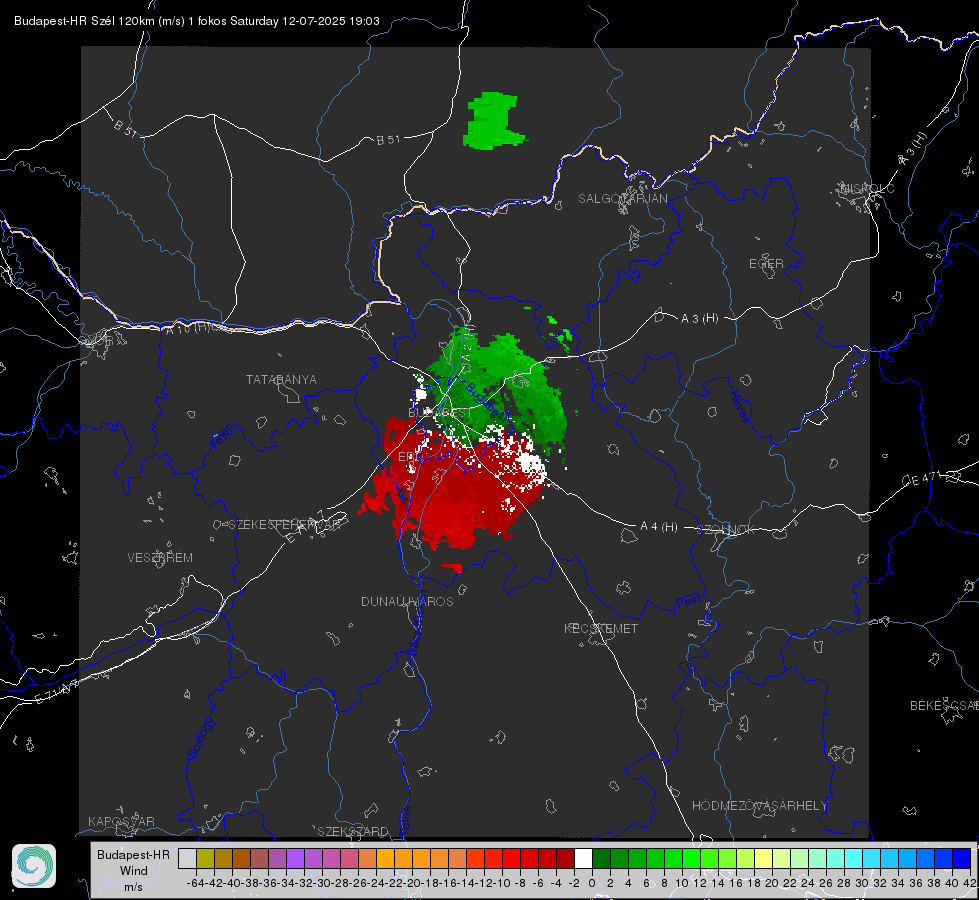Click the BÉKÉSCSABA city label
Screen dimensions: 979x900
click(944, 705)
